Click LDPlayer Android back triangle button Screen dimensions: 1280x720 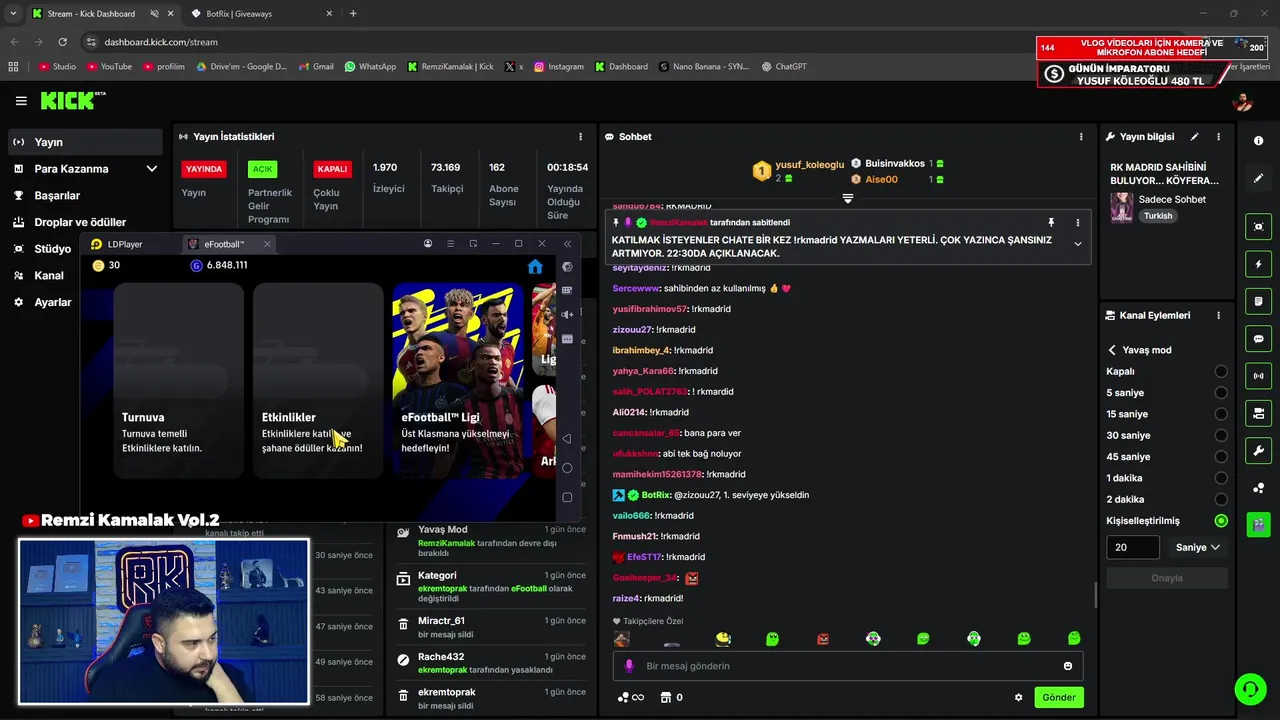click(567, 438)
